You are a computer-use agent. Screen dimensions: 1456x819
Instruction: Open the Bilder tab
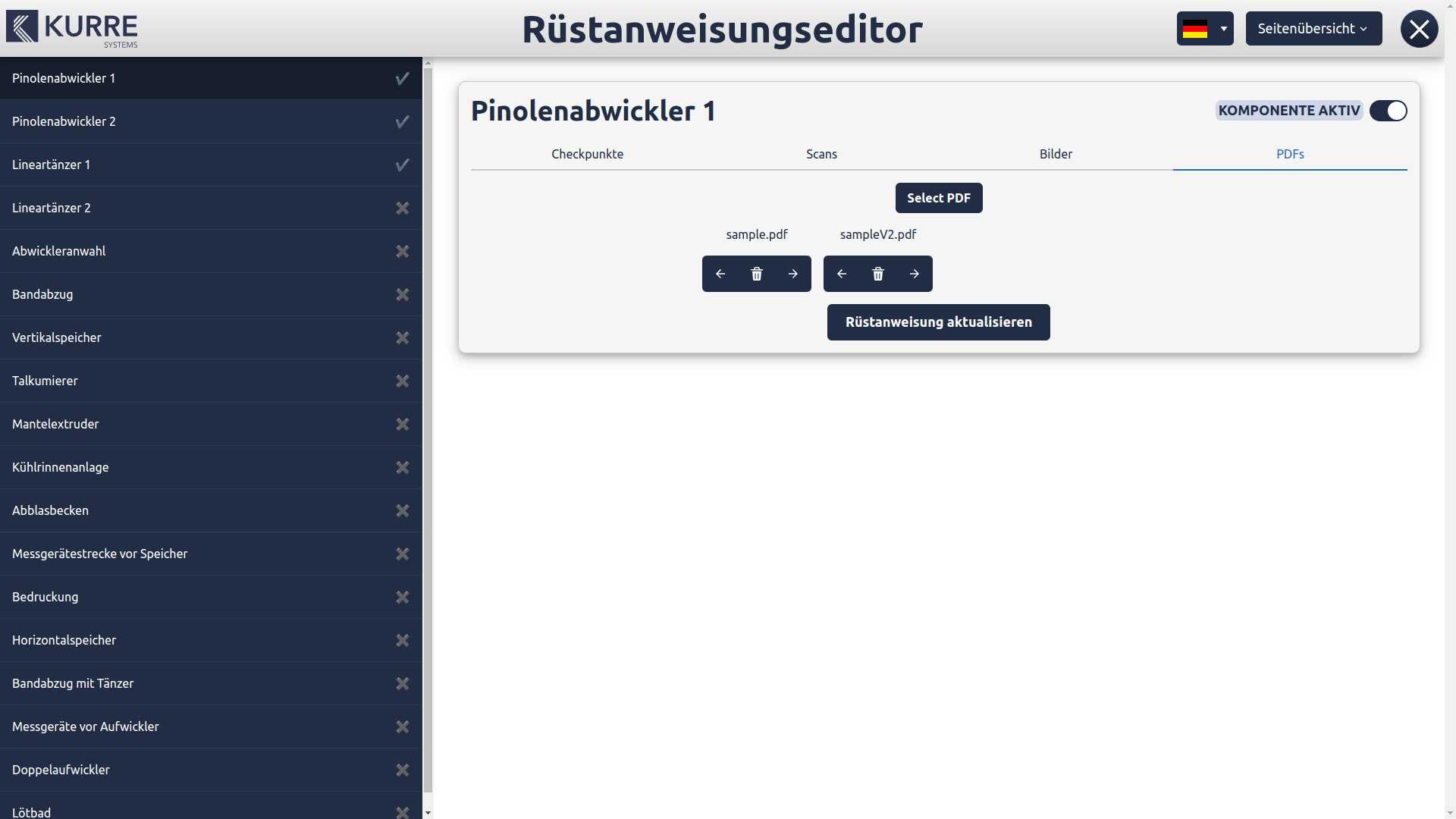(1056, 154)
